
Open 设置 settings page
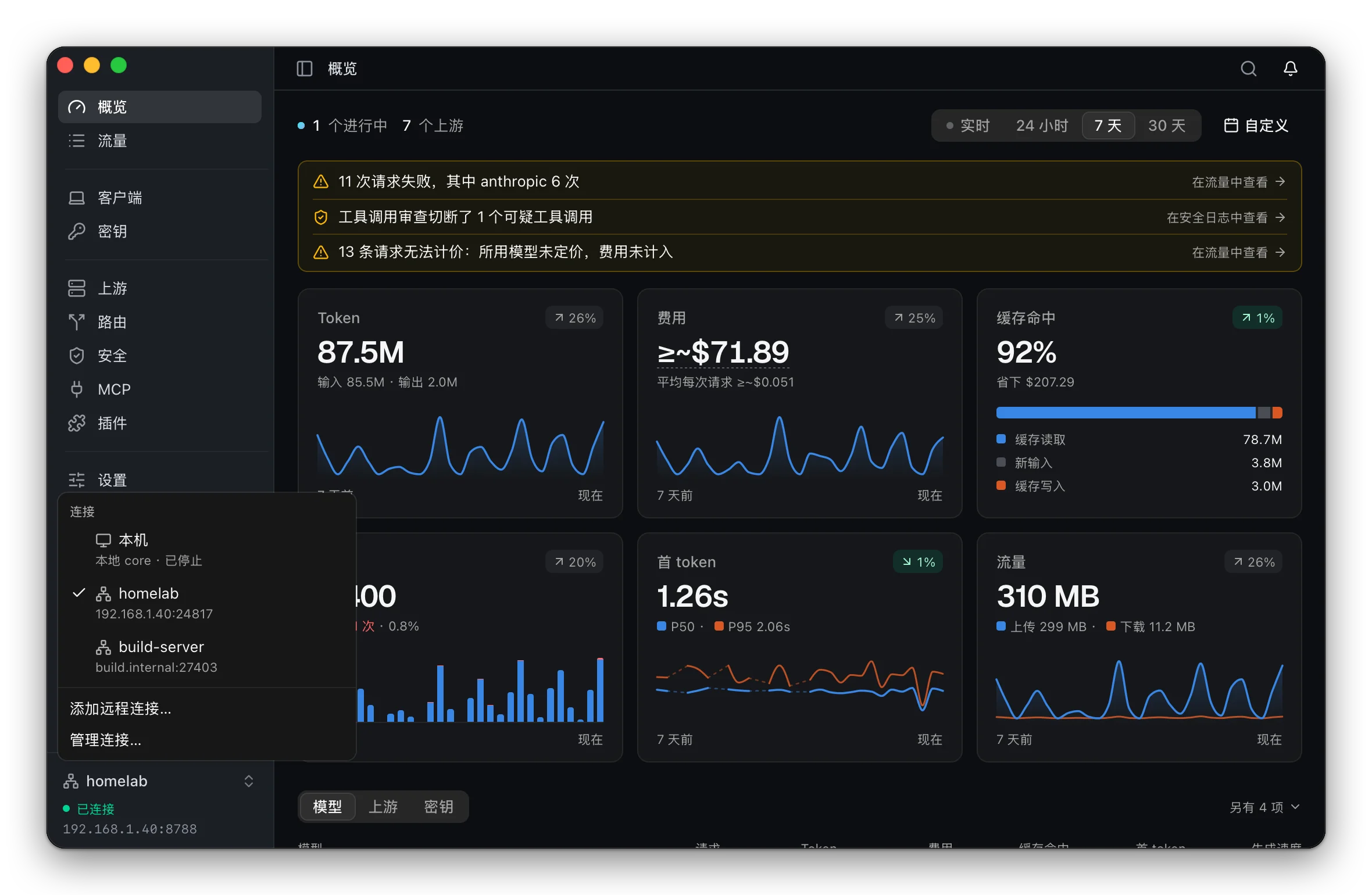(160, 480)
